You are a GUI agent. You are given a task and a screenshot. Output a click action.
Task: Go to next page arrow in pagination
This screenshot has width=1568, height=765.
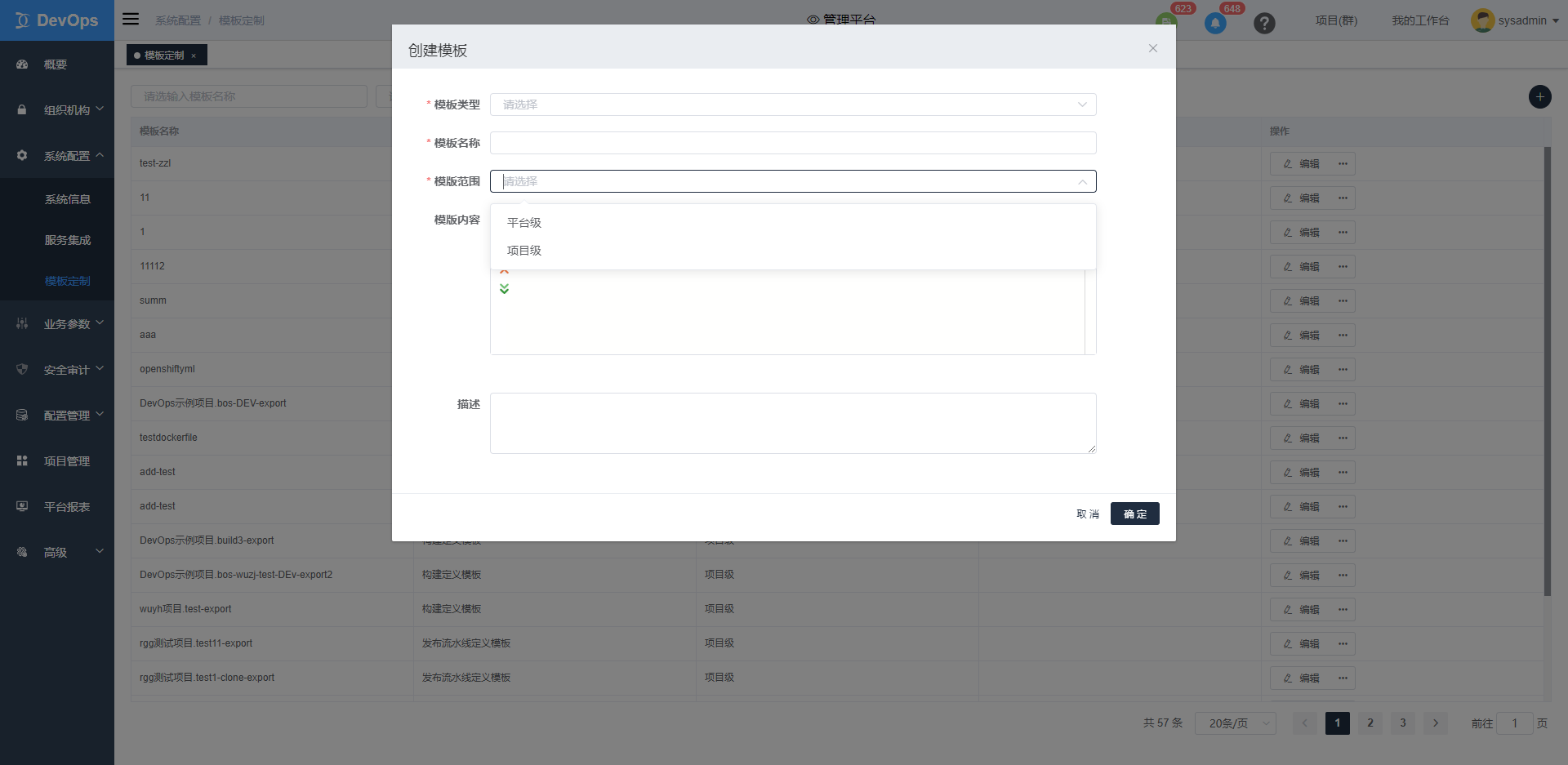click(x=1436, y=723)
